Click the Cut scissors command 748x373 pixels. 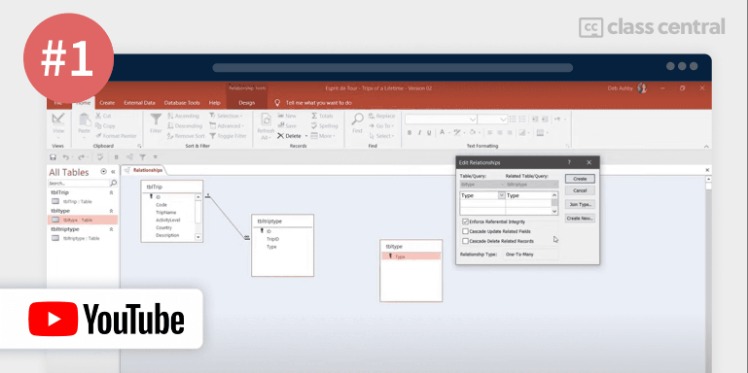pos(104,116)
